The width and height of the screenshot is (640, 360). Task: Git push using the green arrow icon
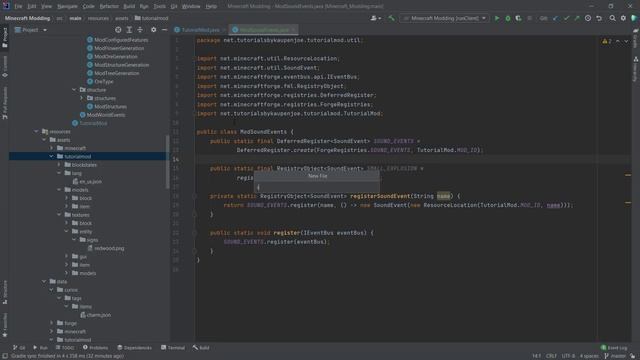pos(577,18)
